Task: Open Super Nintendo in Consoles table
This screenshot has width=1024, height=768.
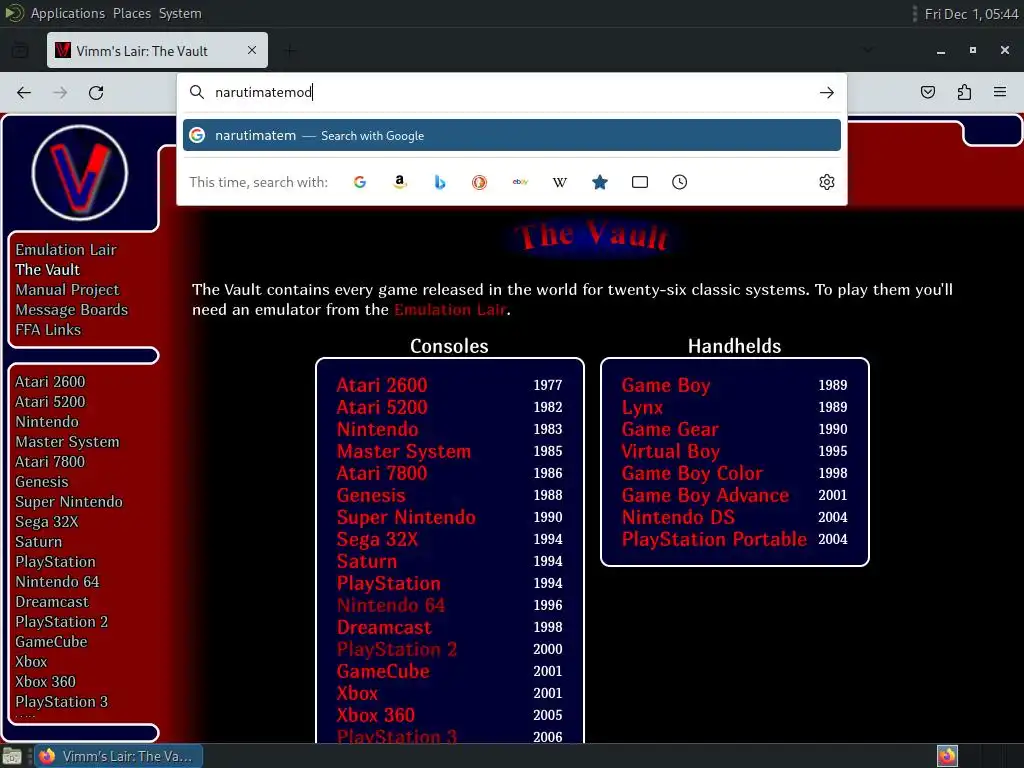Action: 406,517
